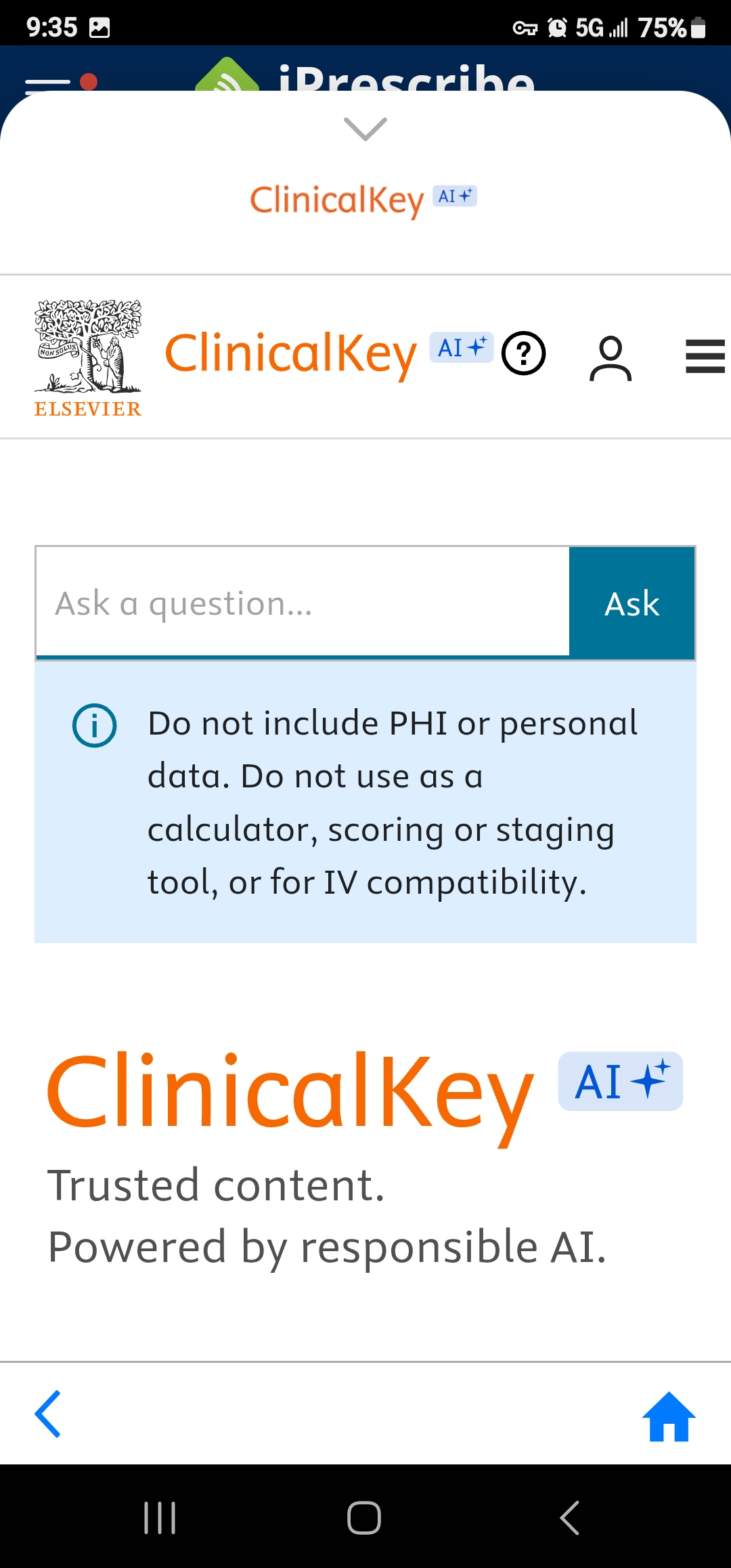
Task: Open the user profile icon
Action: (x=611, y=358)
